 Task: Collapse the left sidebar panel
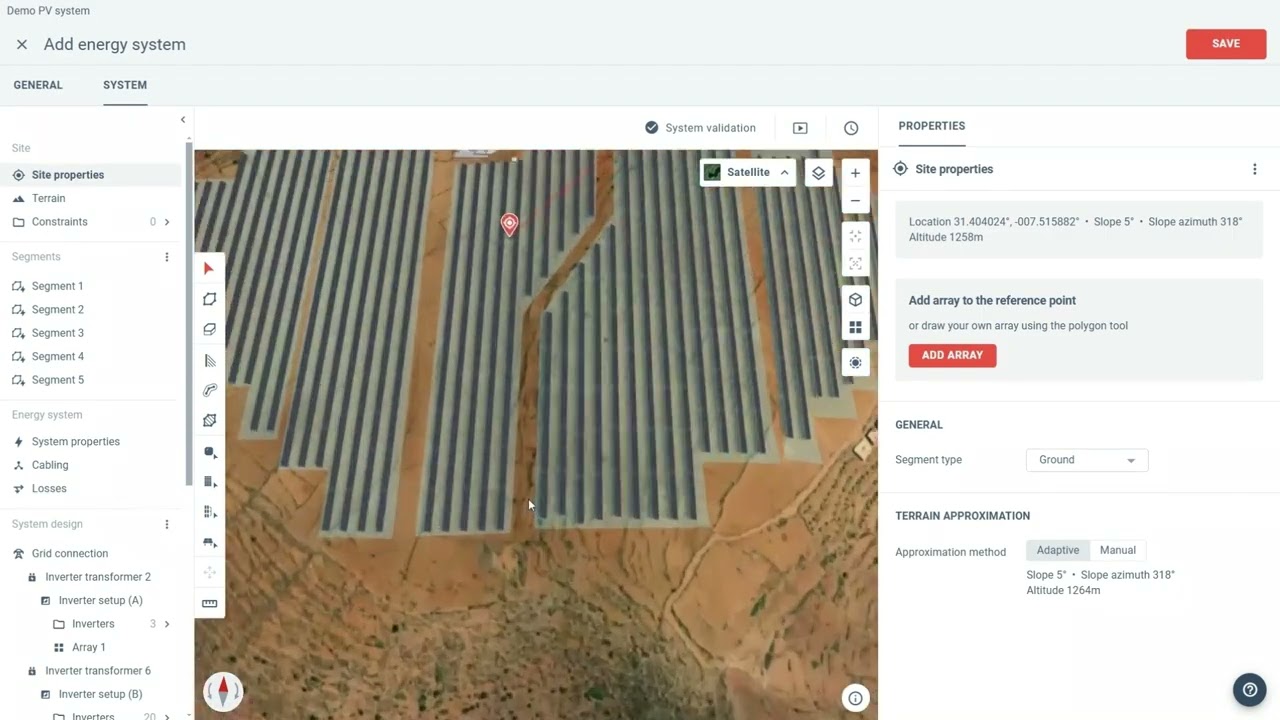(182, 119)
